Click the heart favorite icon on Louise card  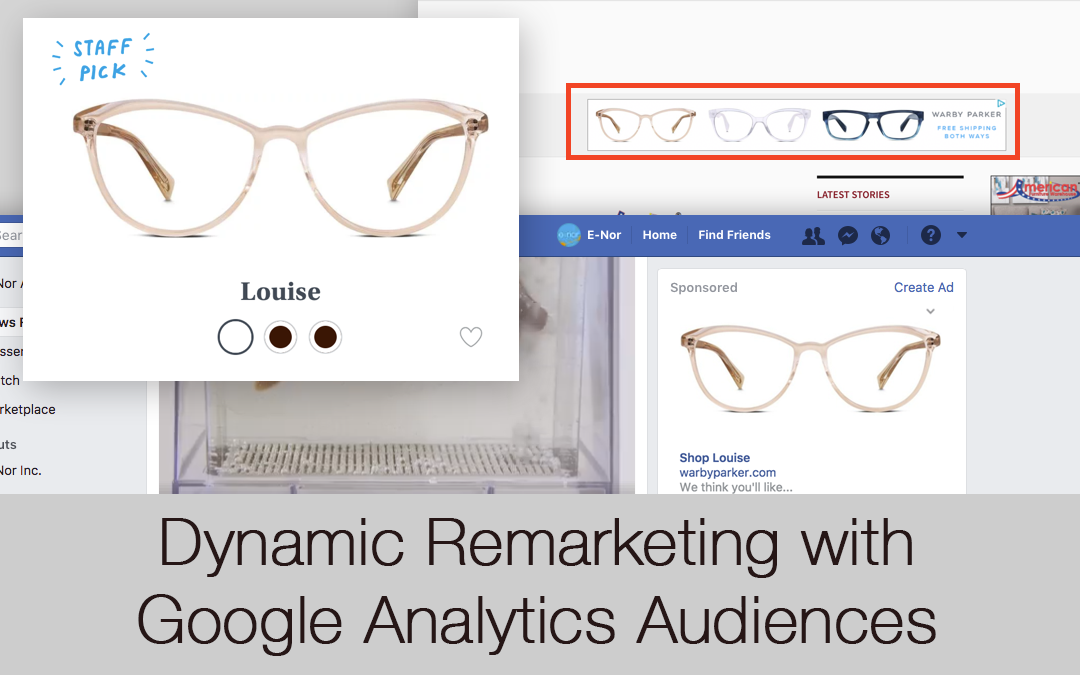[x=471, y=337]
